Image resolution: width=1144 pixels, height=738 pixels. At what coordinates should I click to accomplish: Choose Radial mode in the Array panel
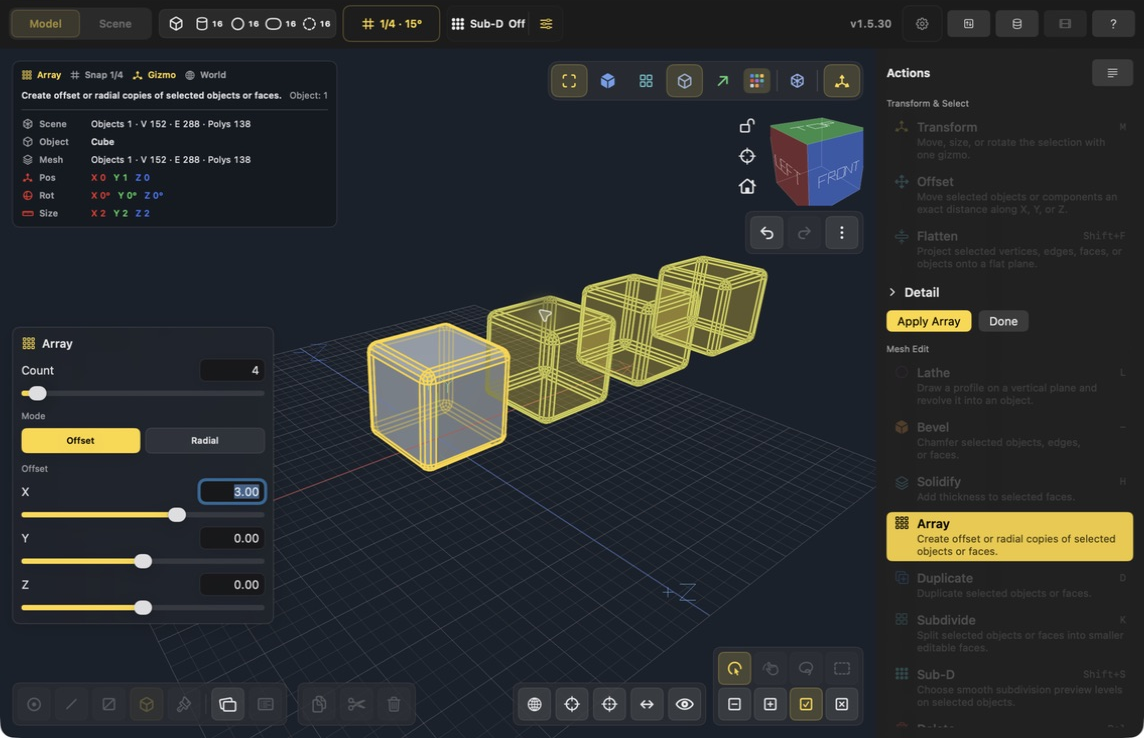205,440
